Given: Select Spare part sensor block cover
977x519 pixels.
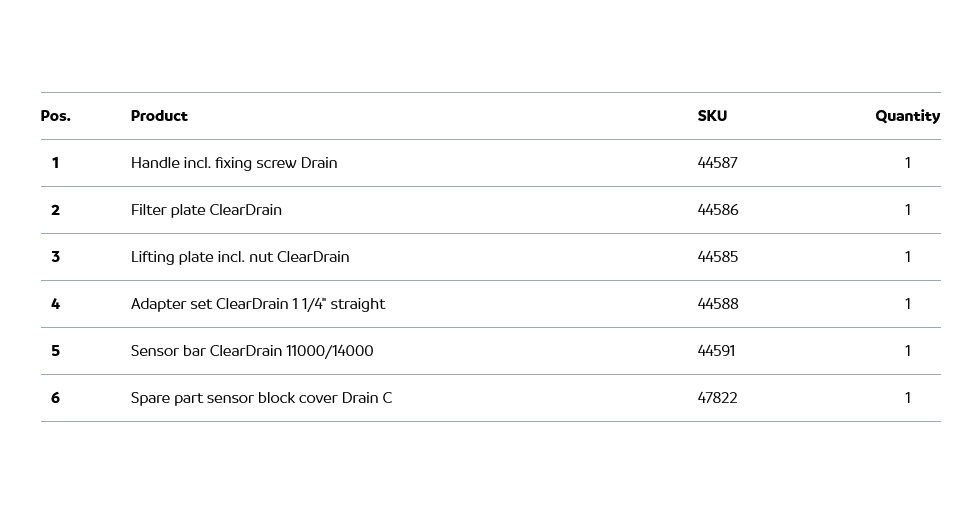Looking at the screenshot, I should [x=261, y=398].
